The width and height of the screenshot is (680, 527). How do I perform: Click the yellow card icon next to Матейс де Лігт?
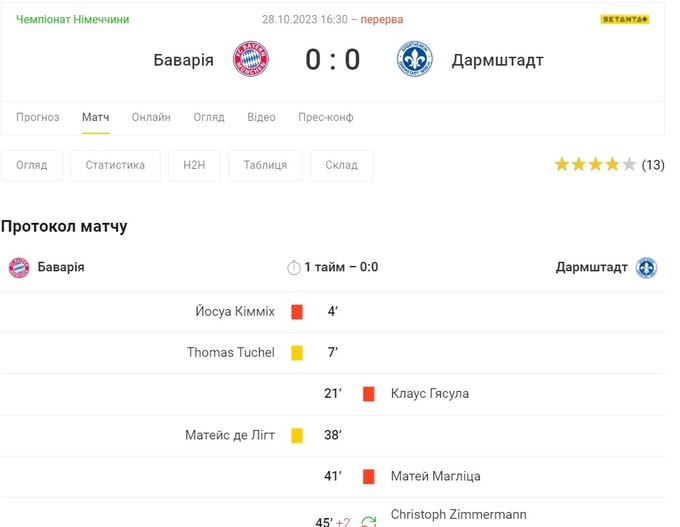(297, 436)
